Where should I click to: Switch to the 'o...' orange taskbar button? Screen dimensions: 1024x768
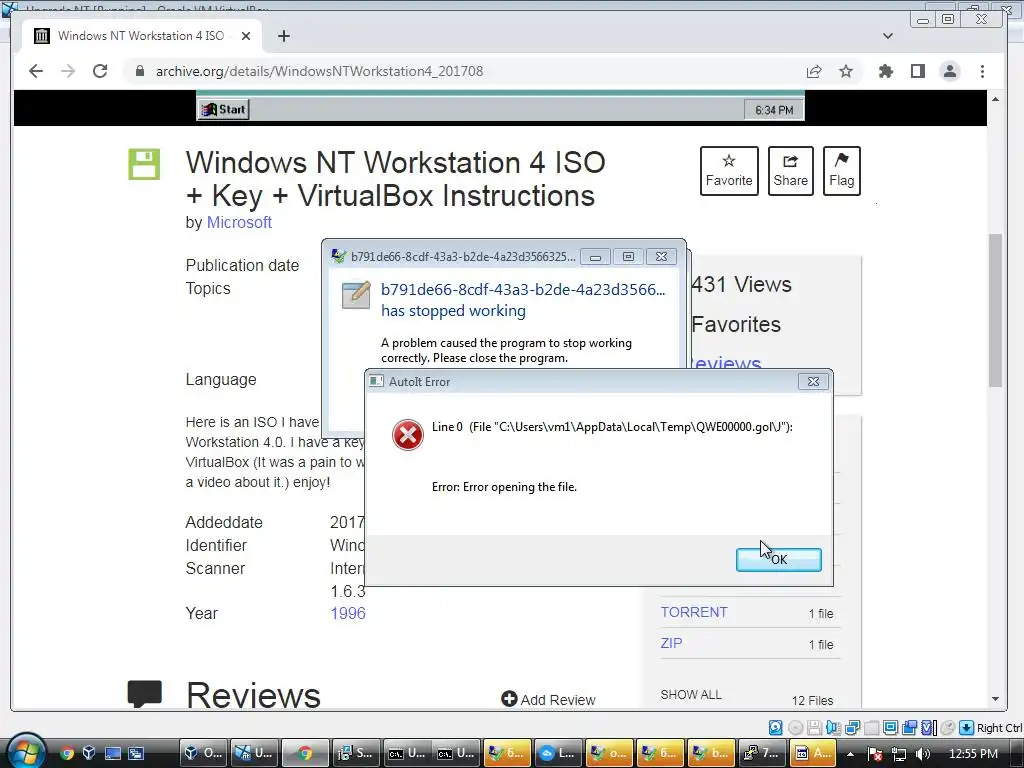click(x=609, y=753)
